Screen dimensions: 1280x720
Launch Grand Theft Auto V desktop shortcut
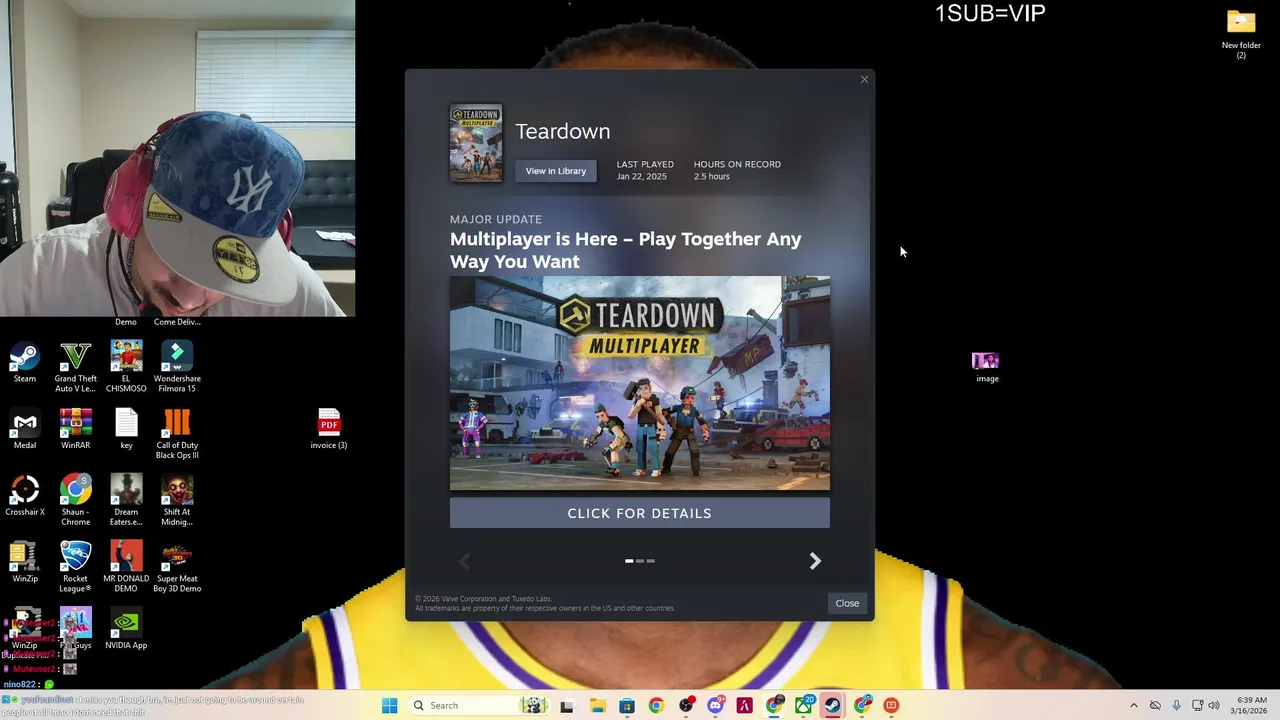pos(75,367)
